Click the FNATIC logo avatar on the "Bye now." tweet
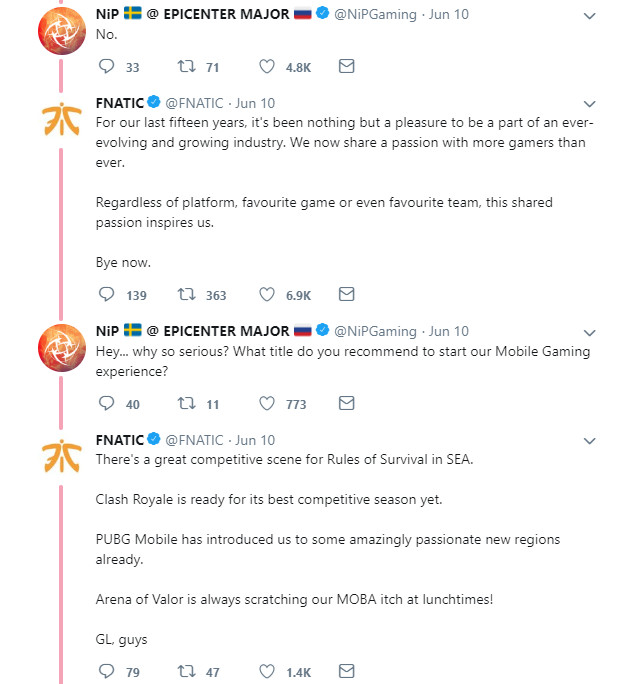Viewport: 635px width, 684px height. (61, 119)
